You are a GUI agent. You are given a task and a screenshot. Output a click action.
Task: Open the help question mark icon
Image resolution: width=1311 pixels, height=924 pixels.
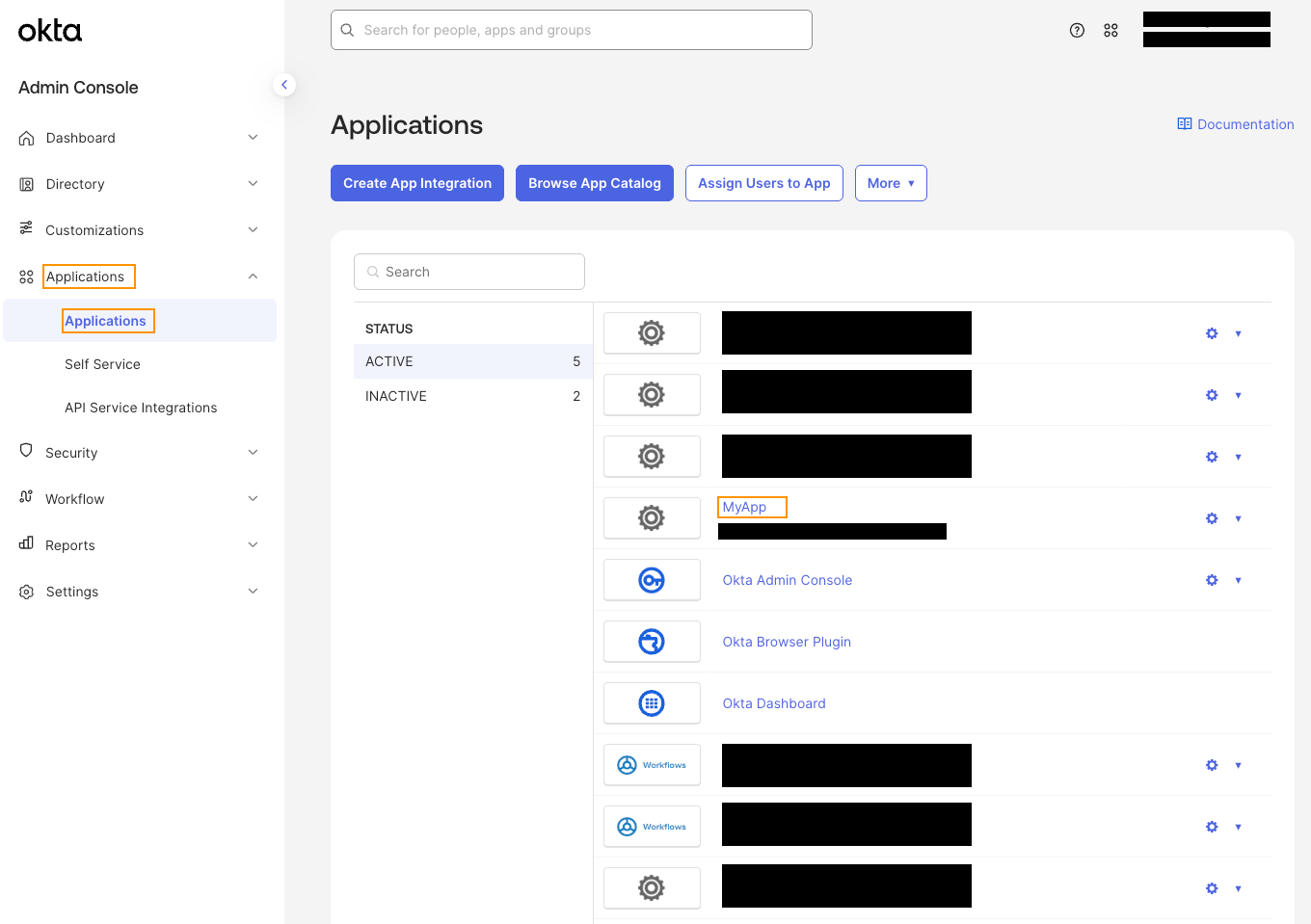point(1077,30)
